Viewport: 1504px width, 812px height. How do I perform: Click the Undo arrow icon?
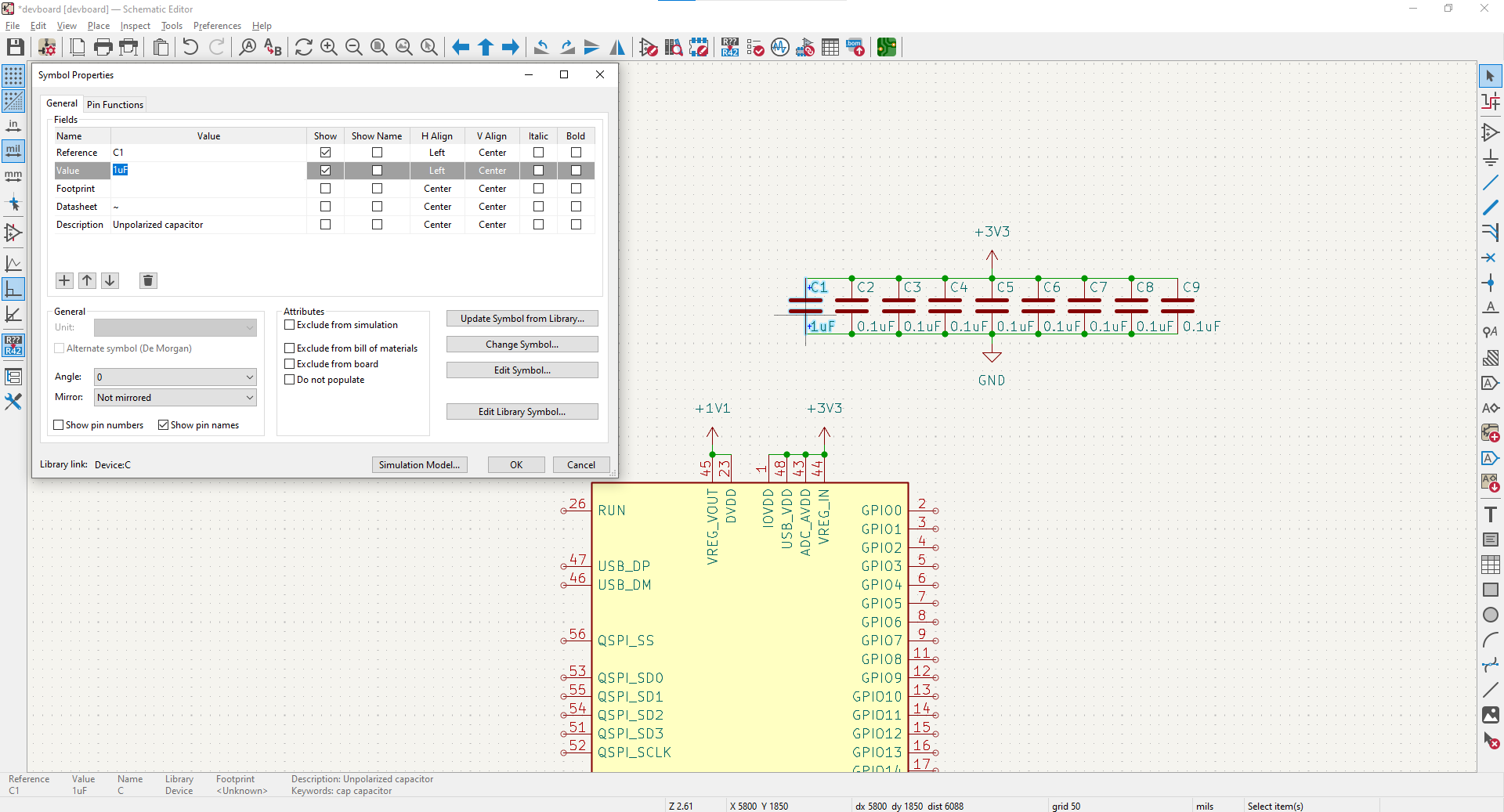tap(190, 47)
